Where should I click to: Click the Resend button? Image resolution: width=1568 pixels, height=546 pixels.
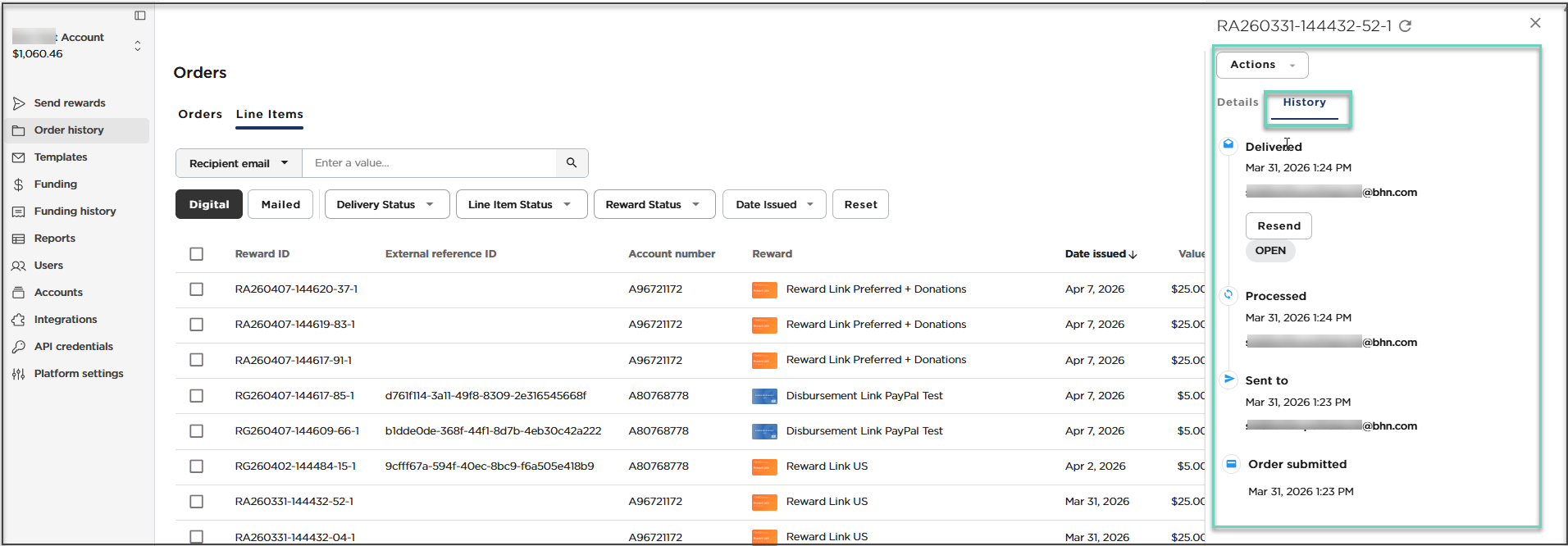[x=1279, y=225]
